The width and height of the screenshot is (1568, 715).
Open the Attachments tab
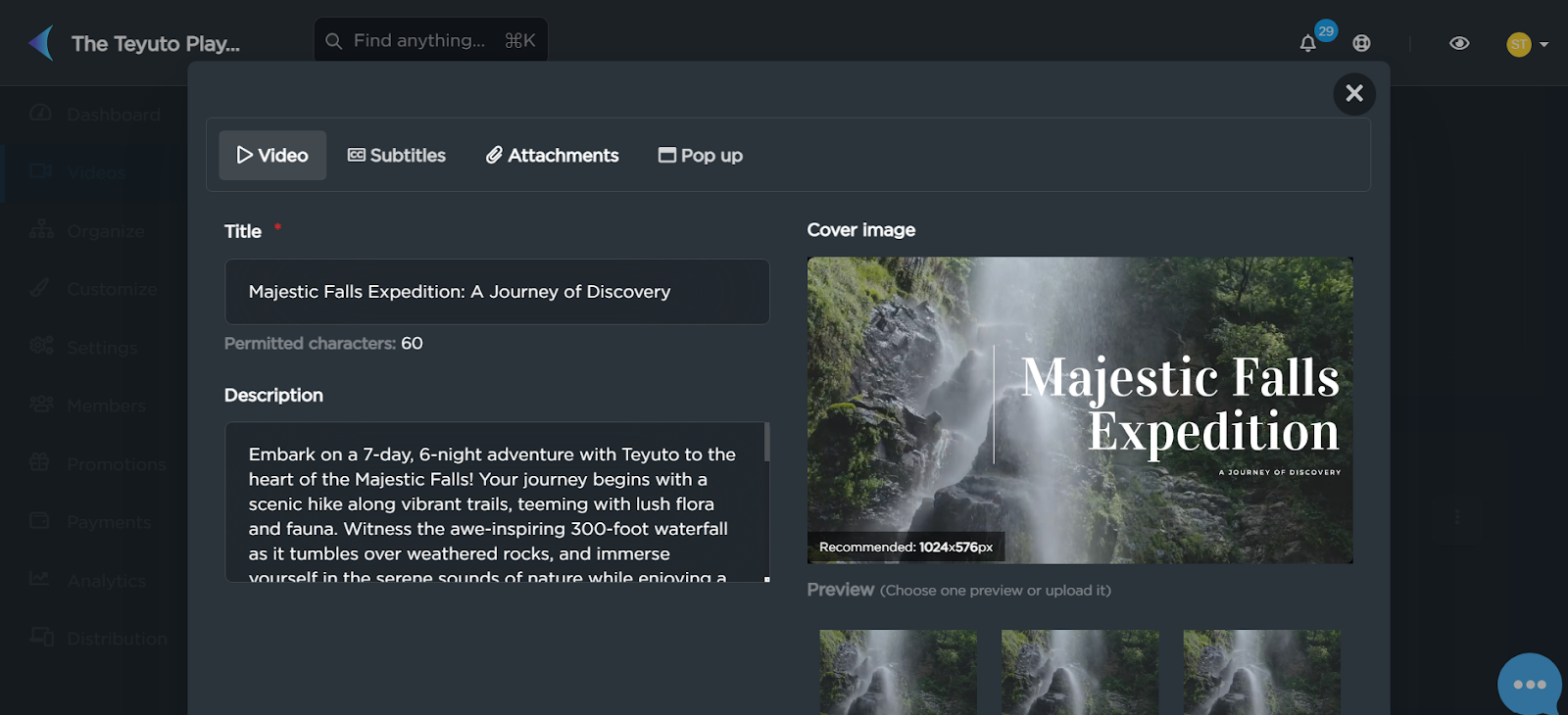553,155
